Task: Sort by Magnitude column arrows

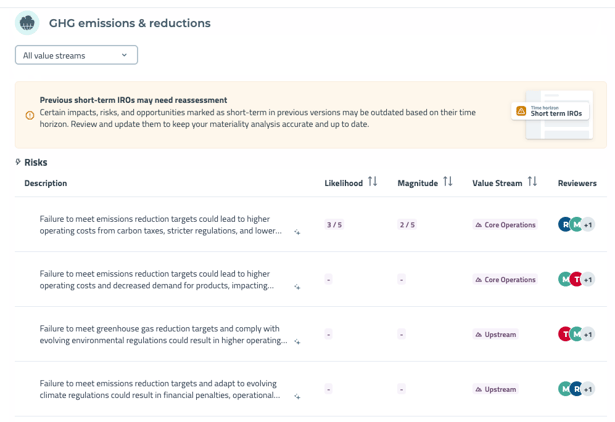Action: 448,182
